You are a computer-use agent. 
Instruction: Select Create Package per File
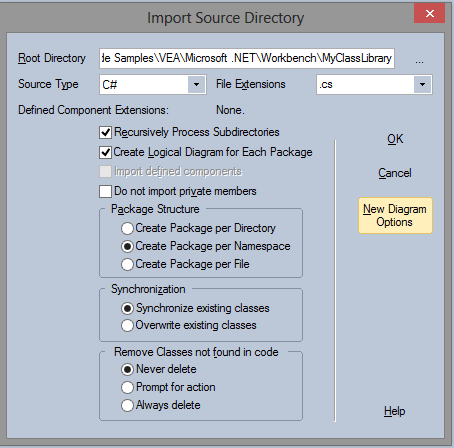pyautogui.click(x=127, y=264)
